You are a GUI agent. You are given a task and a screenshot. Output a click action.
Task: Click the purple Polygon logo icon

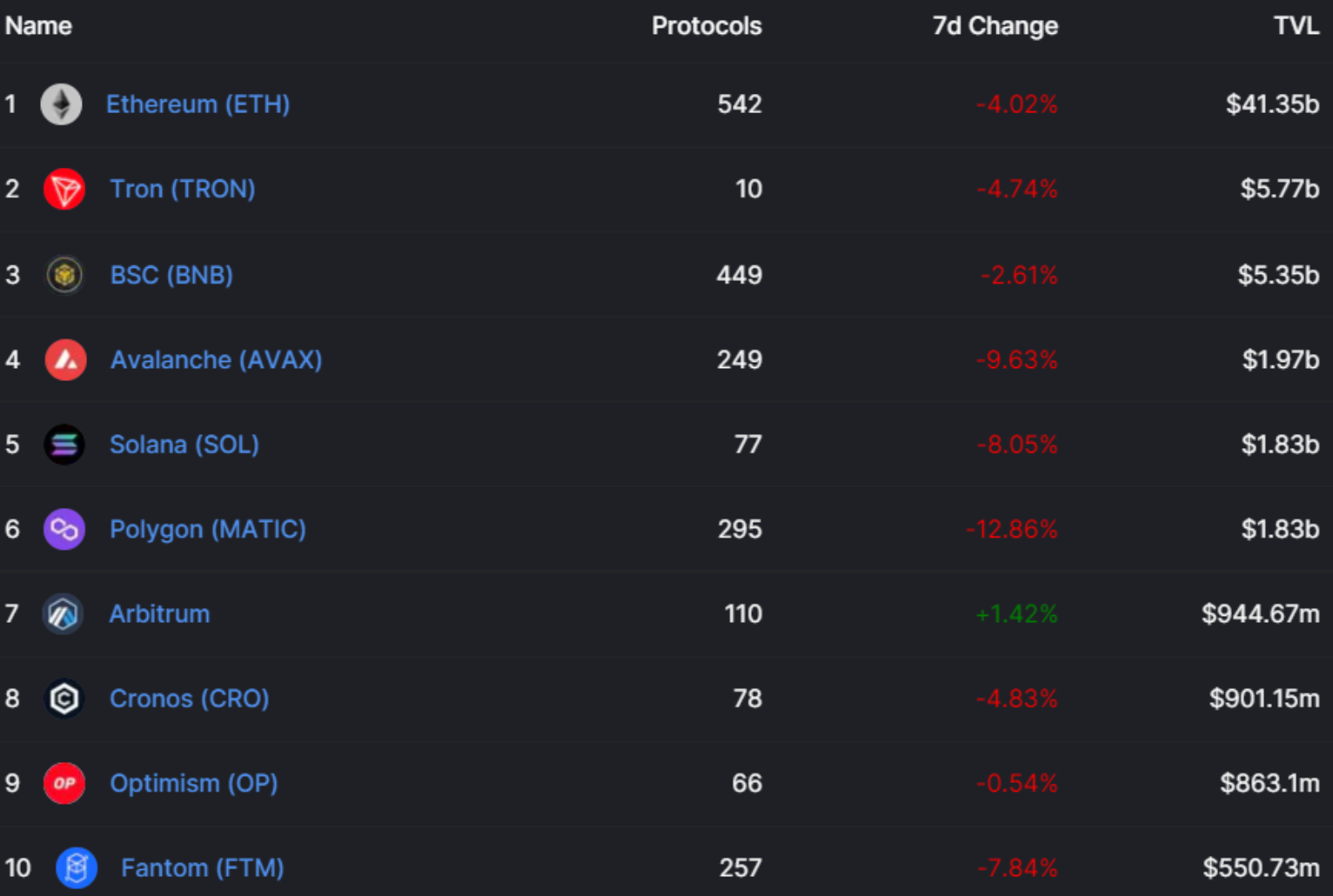click(64, 529)
